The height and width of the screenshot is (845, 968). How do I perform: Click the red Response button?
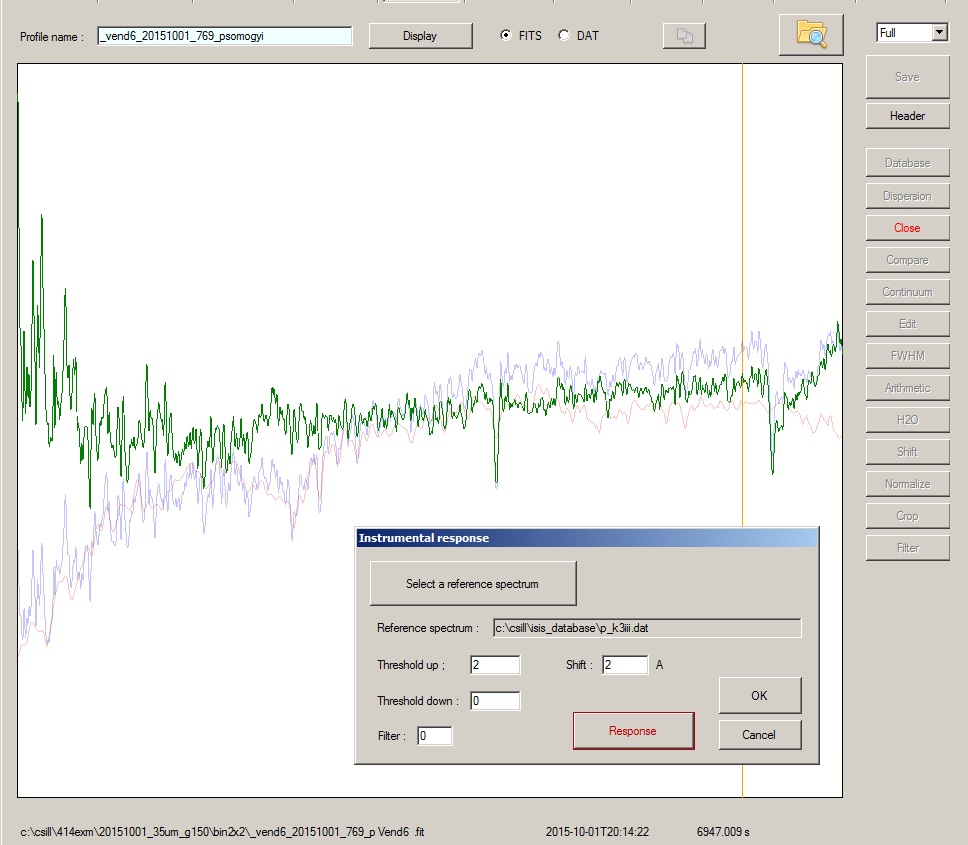tap(633, 731)
